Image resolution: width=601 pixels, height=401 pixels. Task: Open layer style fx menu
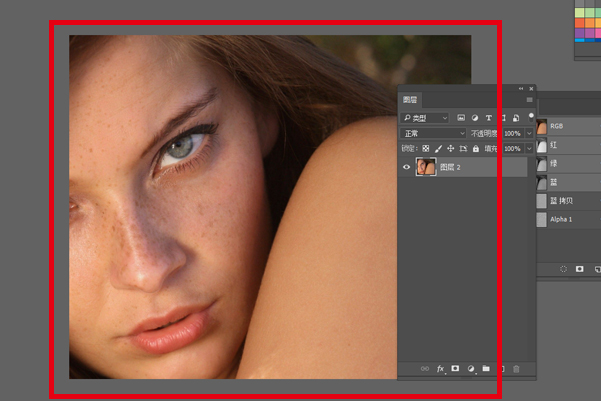click(x=440, y=369)
